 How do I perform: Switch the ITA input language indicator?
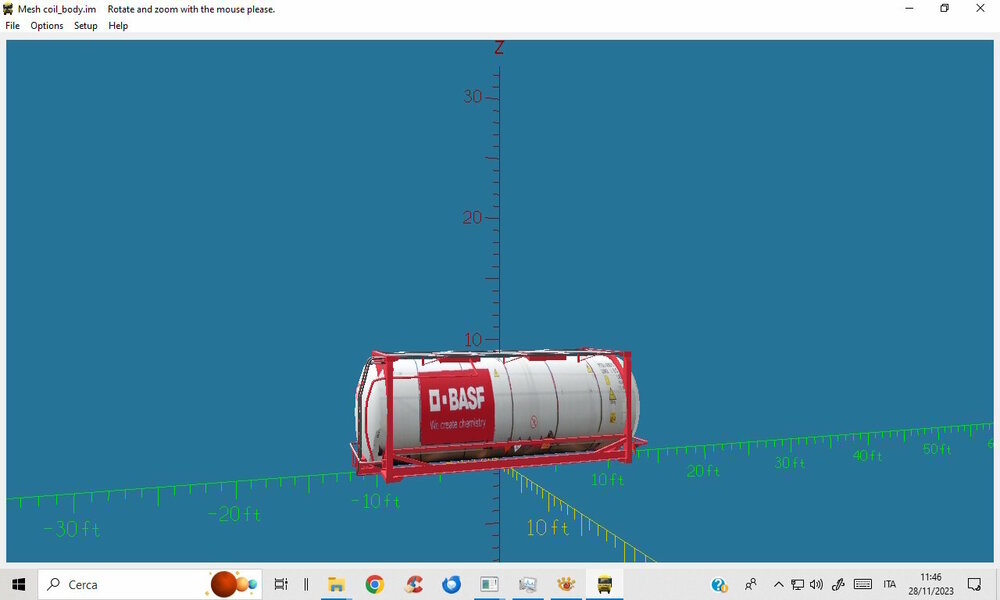[890, 584]
